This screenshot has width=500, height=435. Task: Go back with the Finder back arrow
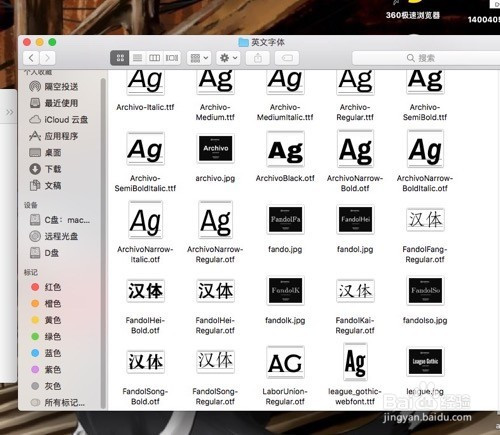(31, 58)
